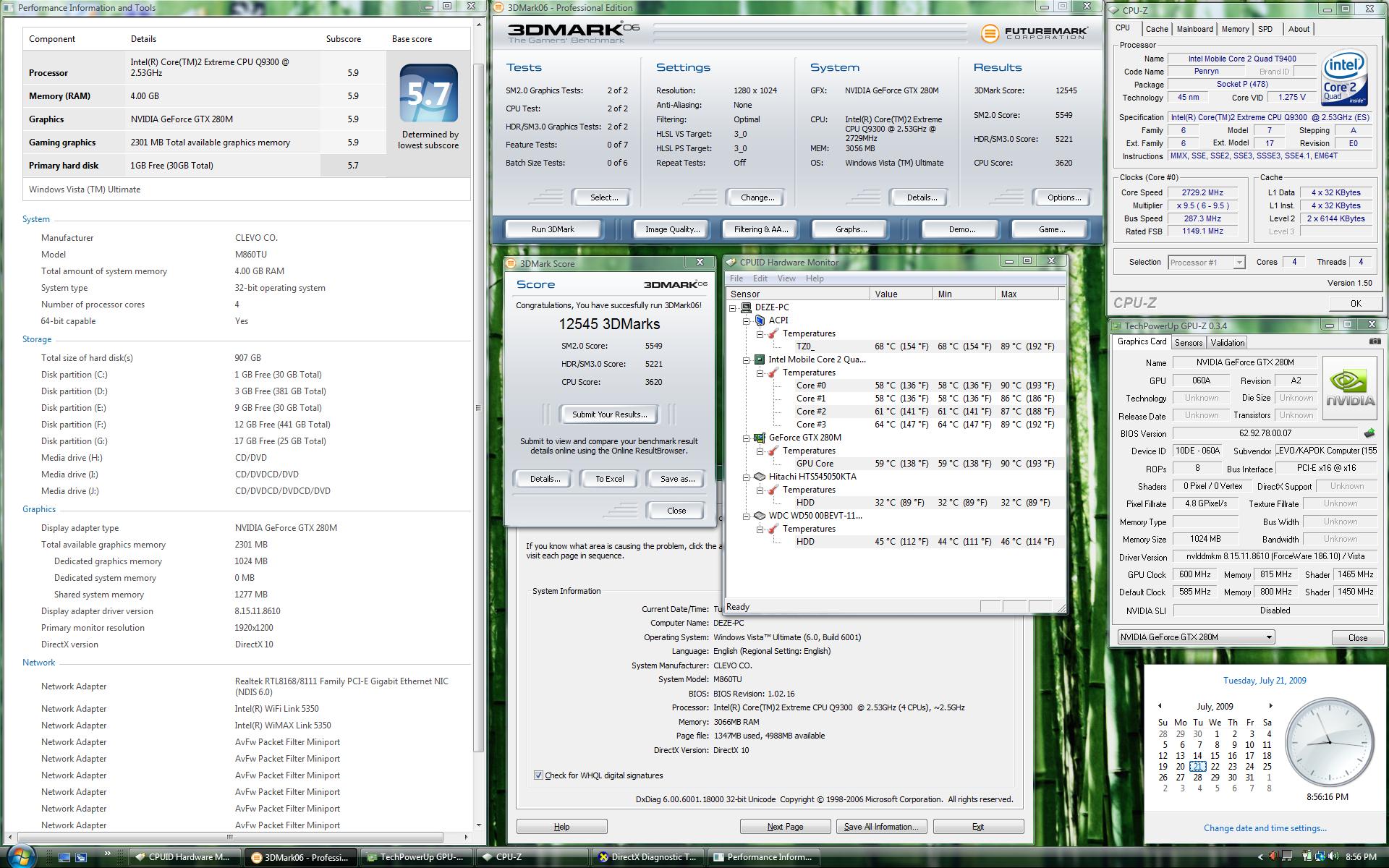Click the Intel Core 2 Quad logo
The height and width of the screenshot is (868, 1389).
pos(1344,78)
